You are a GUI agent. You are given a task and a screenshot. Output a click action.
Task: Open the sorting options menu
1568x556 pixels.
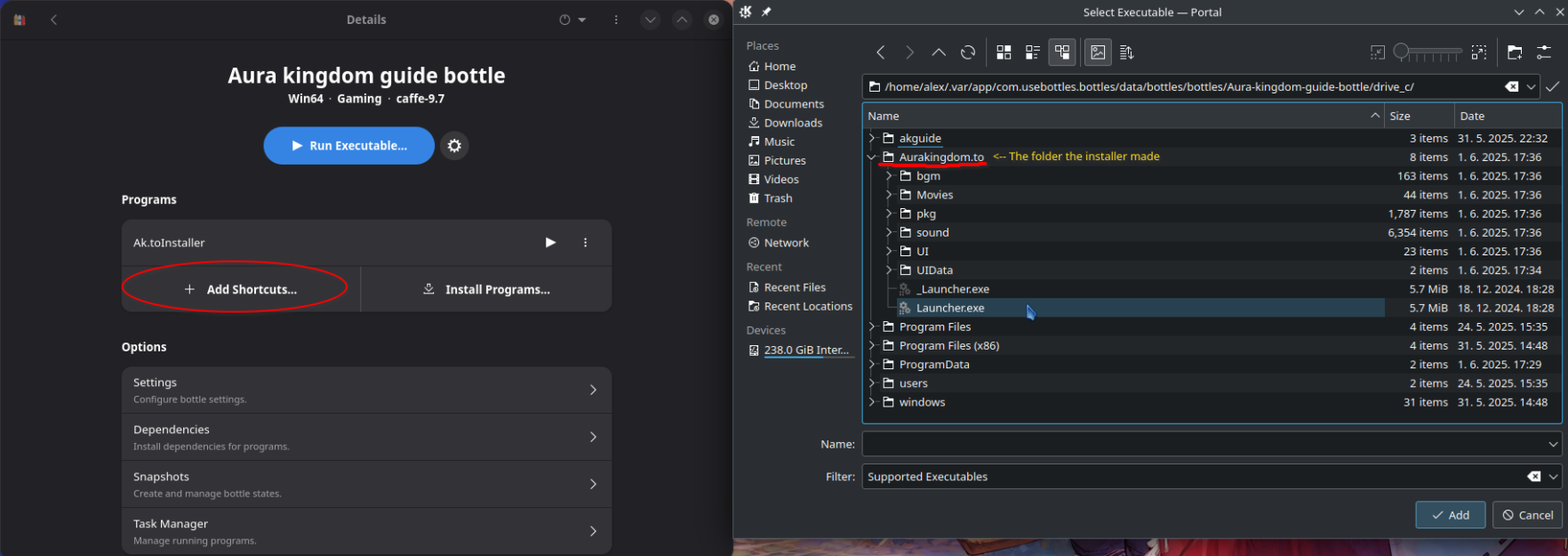coord(1127,52)
